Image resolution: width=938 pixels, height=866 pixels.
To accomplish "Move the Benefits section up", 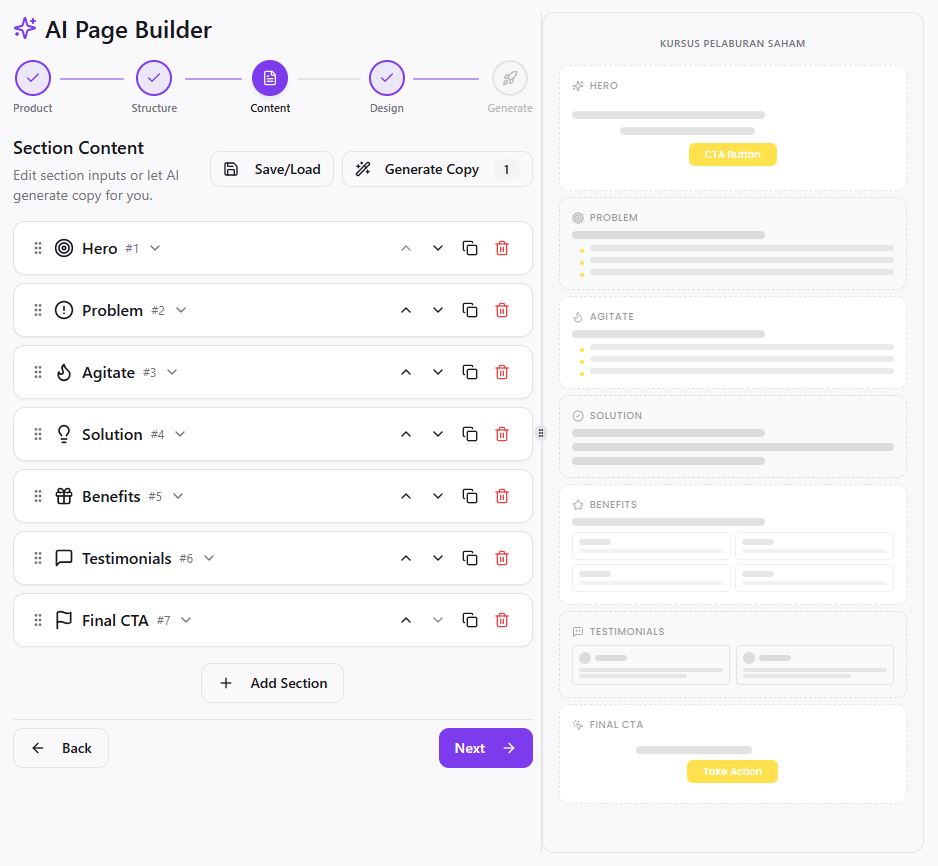I will [406, 496].
